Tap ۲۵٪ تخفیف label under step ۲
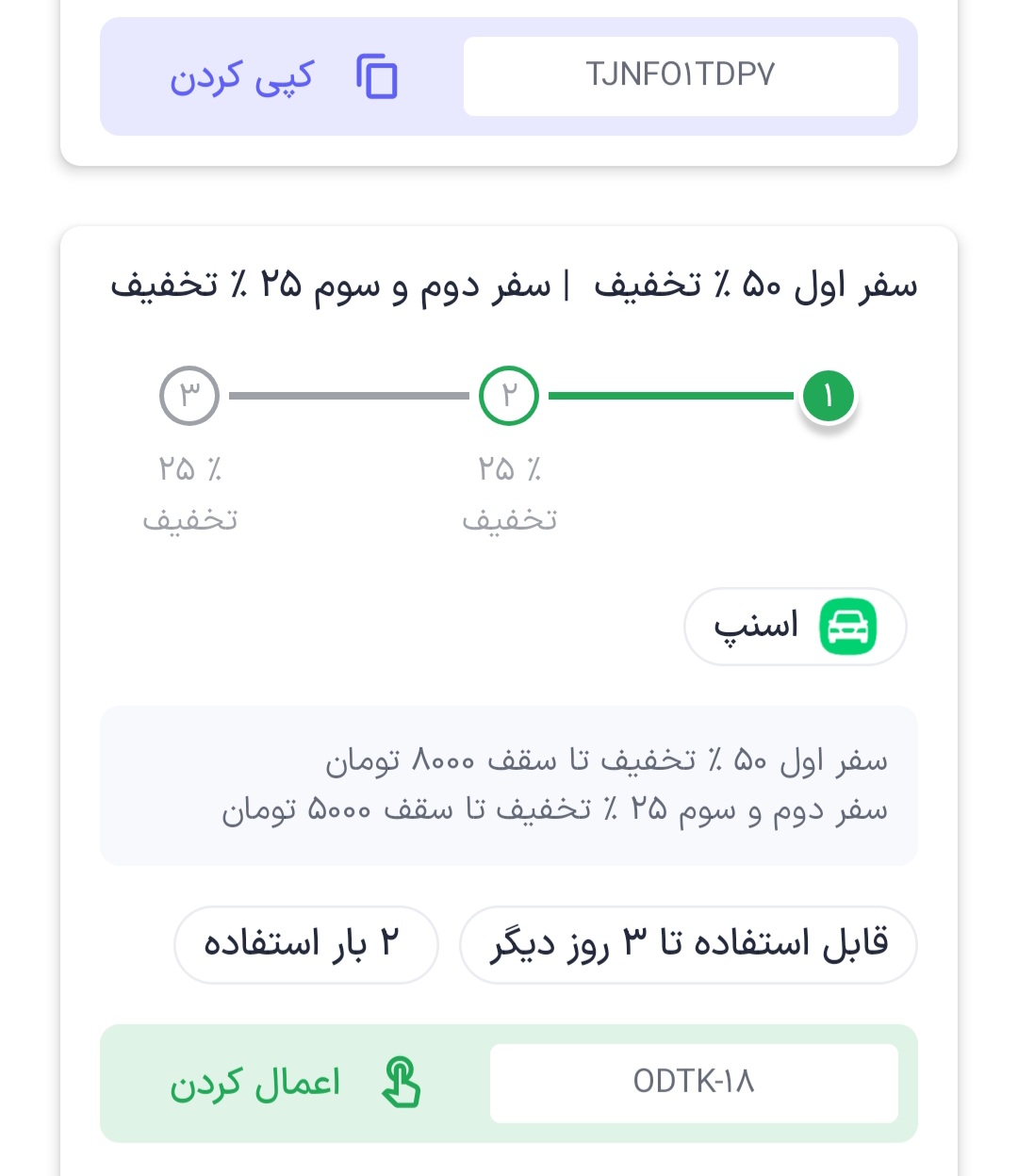Viewport: 1018px width, 1176px height. pos(509,494)
